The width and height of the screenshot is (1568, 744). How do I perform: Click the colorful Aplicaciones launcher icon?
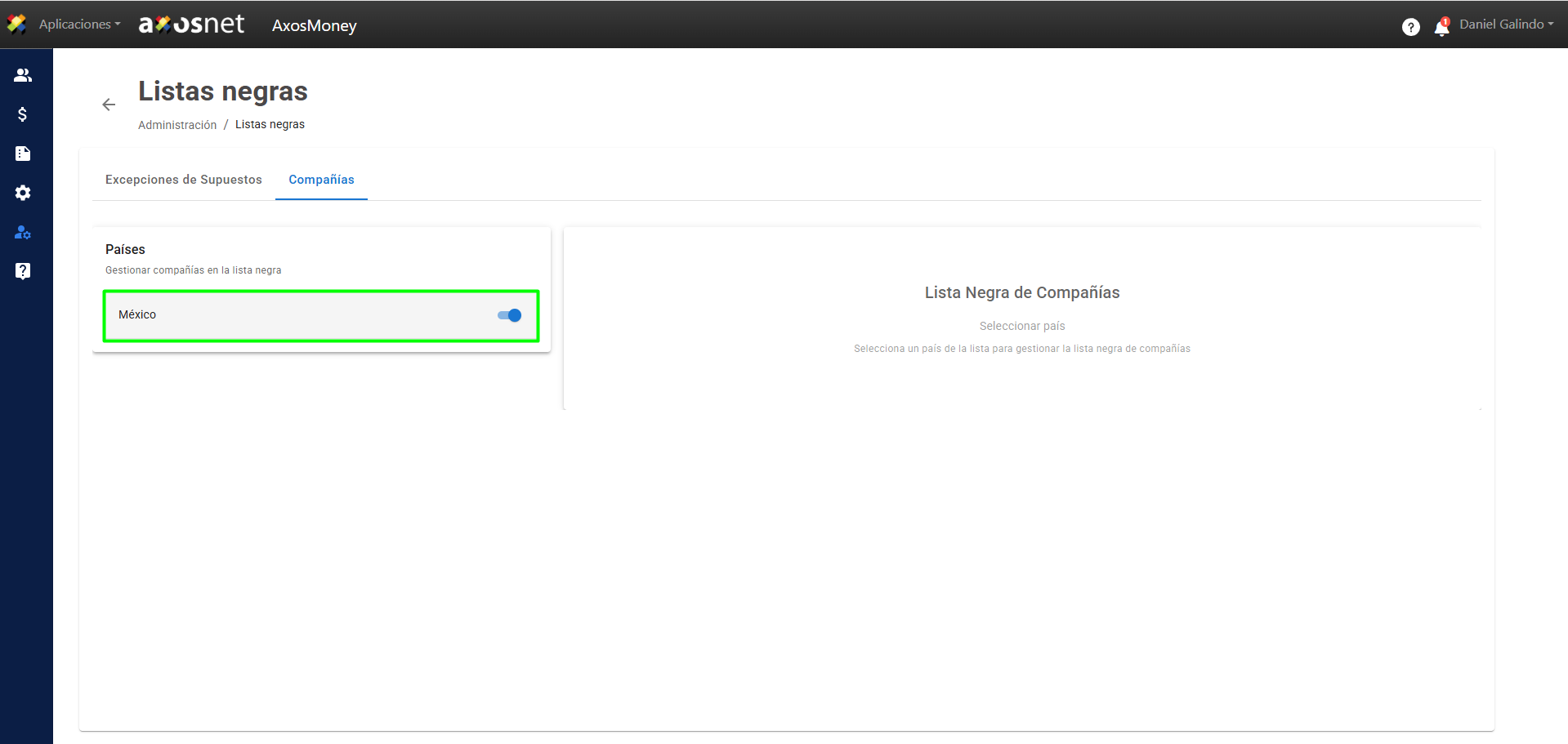16,25
